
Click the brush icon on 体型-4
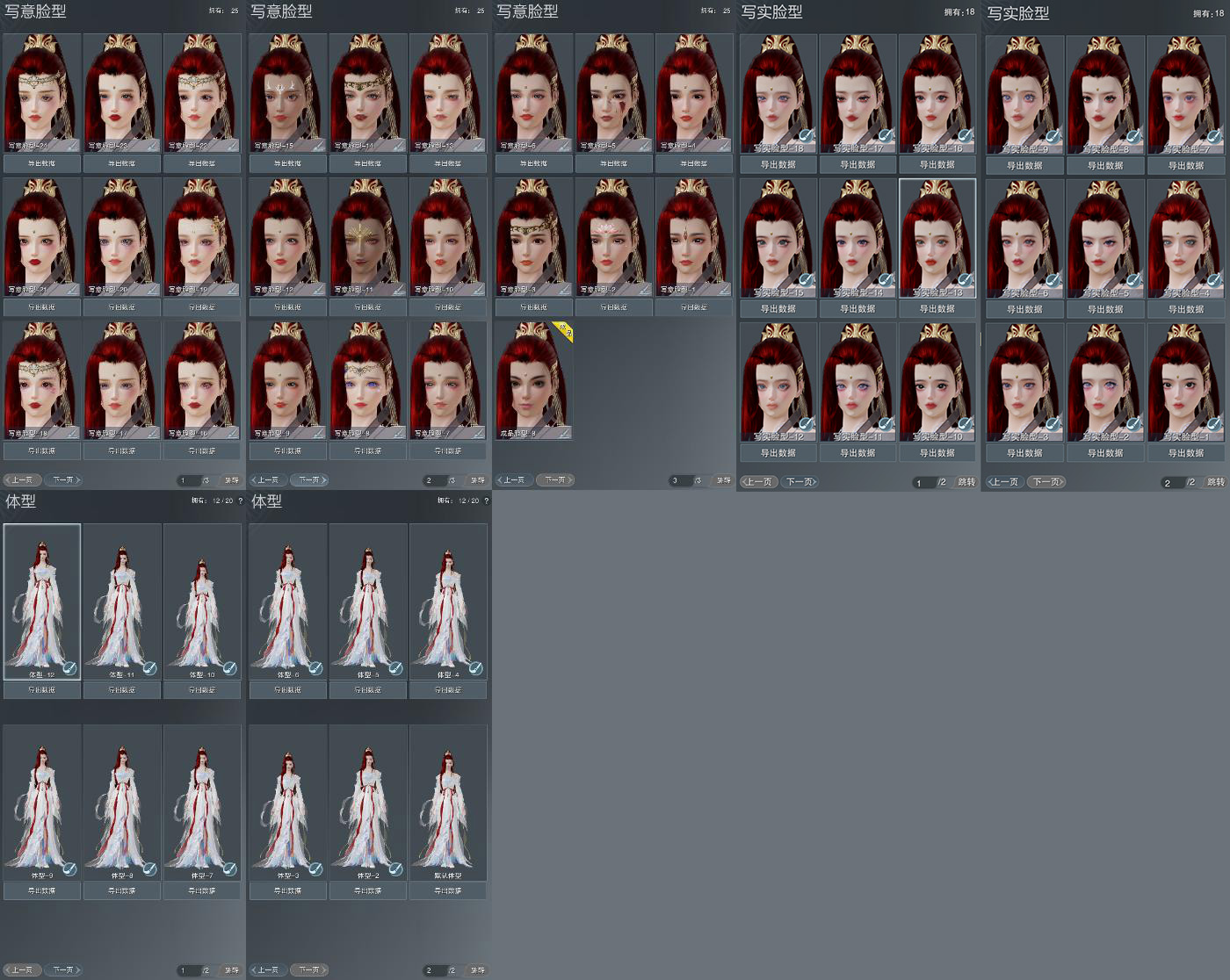pos(475,668)
